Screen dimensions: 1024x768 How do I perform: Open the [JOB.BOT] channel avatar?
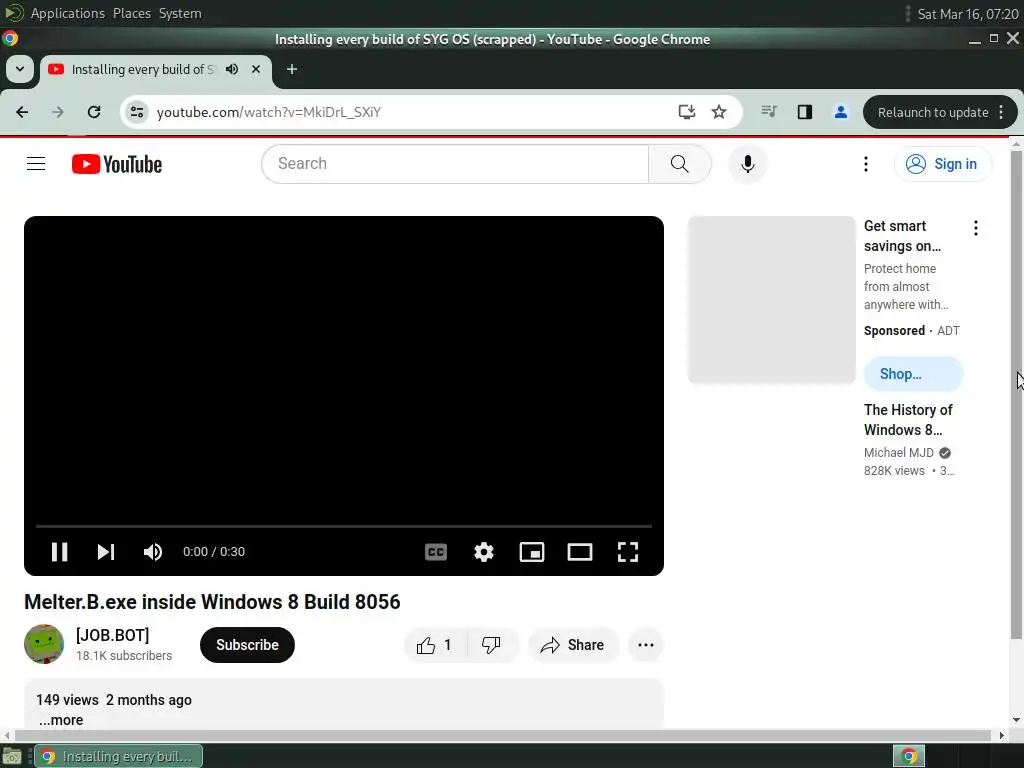click(44, 644)
